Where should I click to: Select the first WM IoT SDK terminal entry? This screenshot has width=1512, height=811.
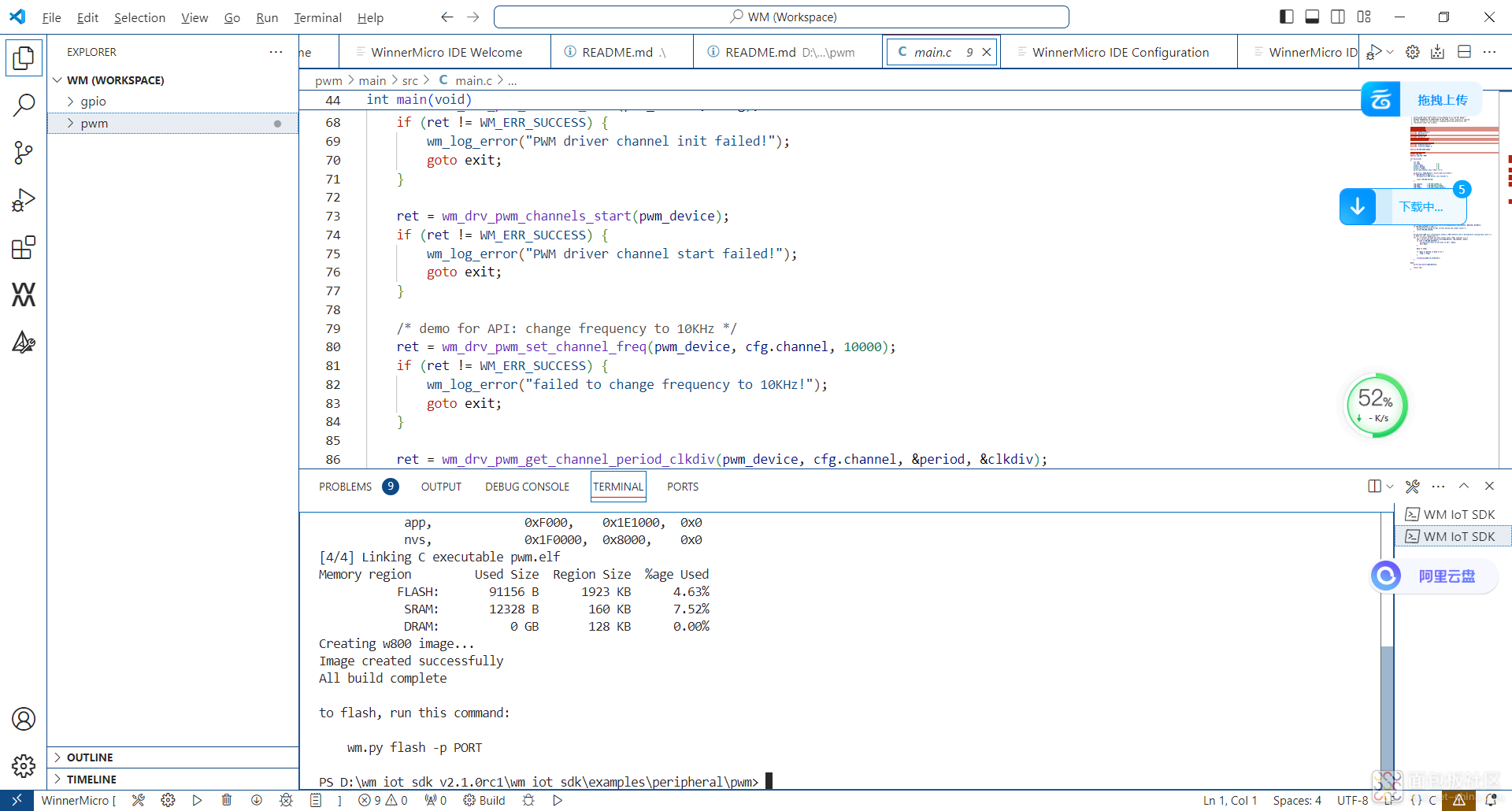coord(1454,514)
